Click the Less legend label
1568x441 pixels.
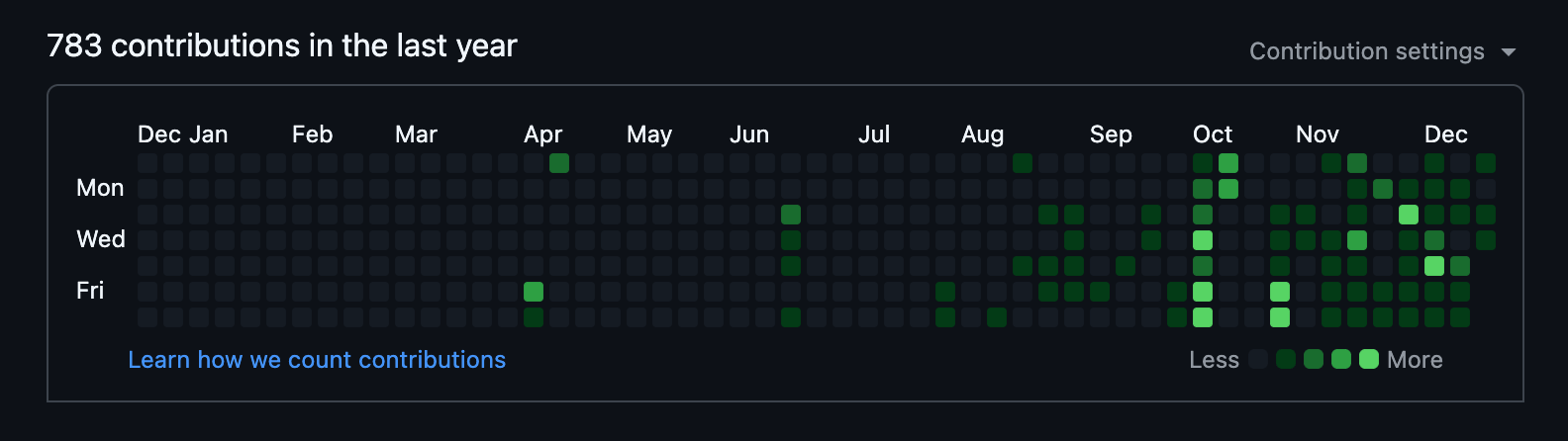(x=1215, y=360)
